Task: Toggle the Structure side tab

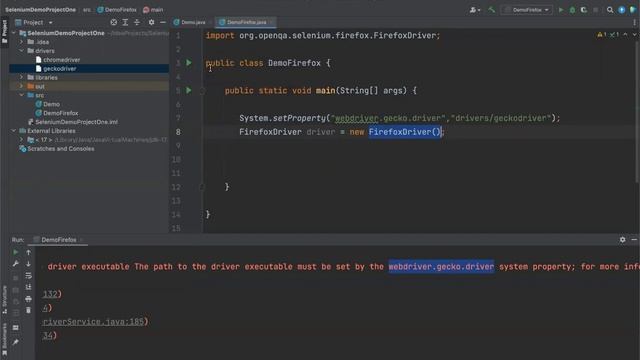Action: pyautogui.click(x=4, y=299)
